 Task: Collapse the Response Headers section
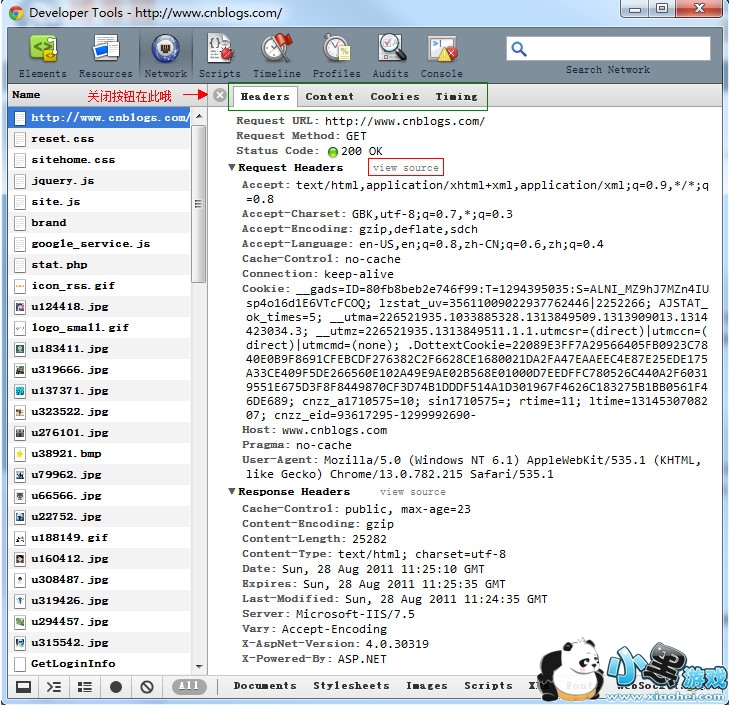[x=233, y=492]
